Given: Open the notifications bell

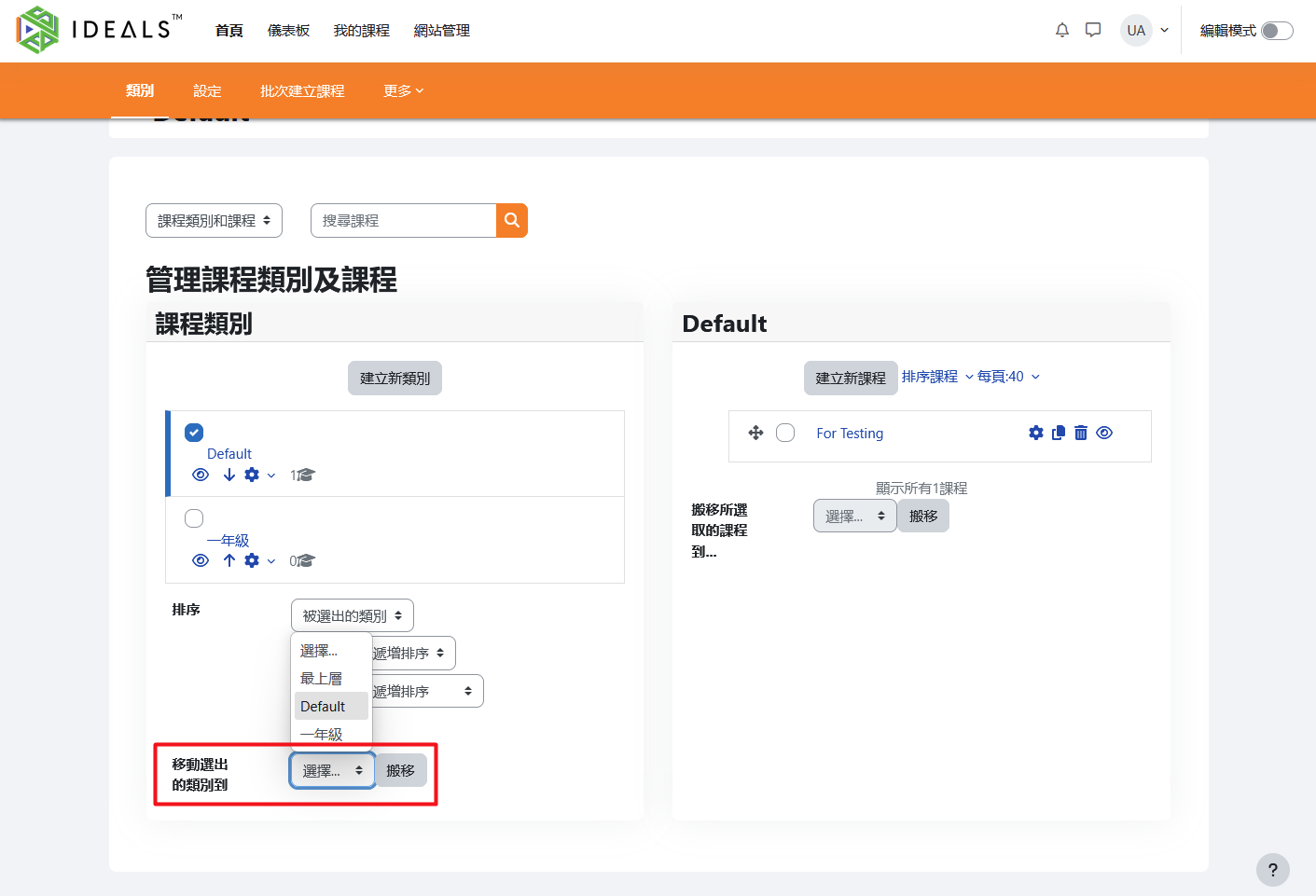Looking at the screenshot, I should point(1061,30).
